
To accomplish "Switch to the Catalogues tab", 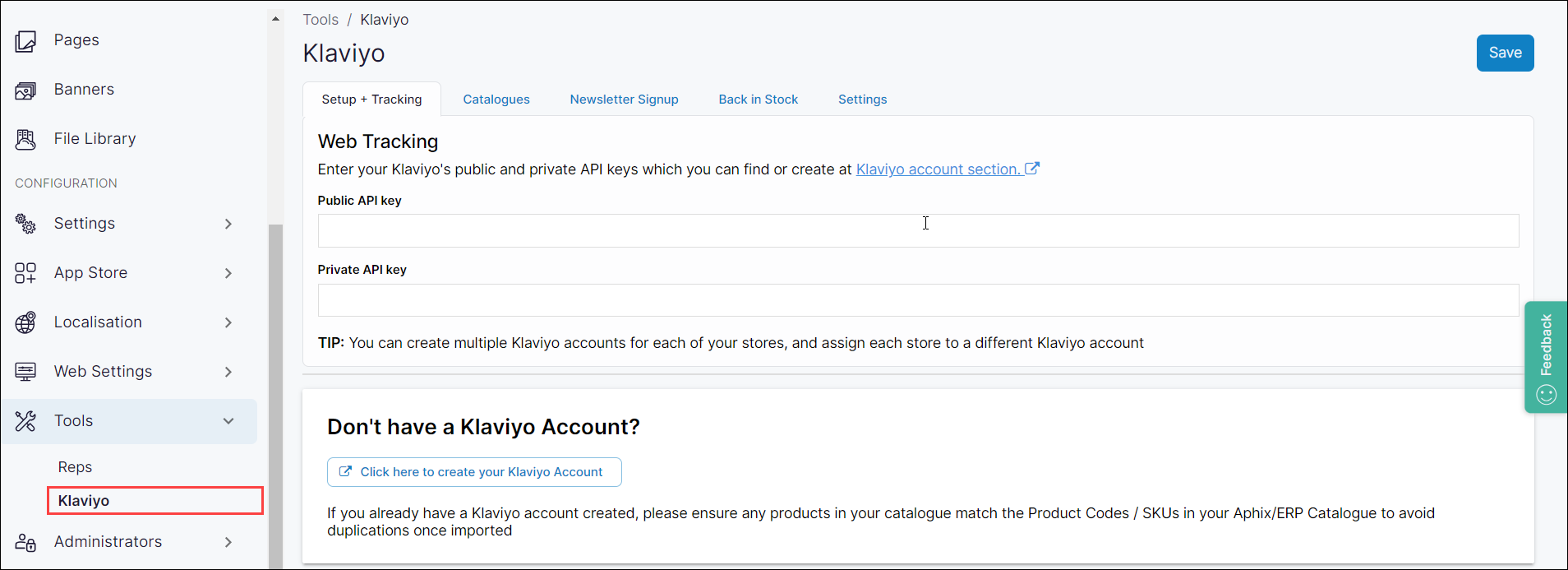I will (x=496, y=100).
